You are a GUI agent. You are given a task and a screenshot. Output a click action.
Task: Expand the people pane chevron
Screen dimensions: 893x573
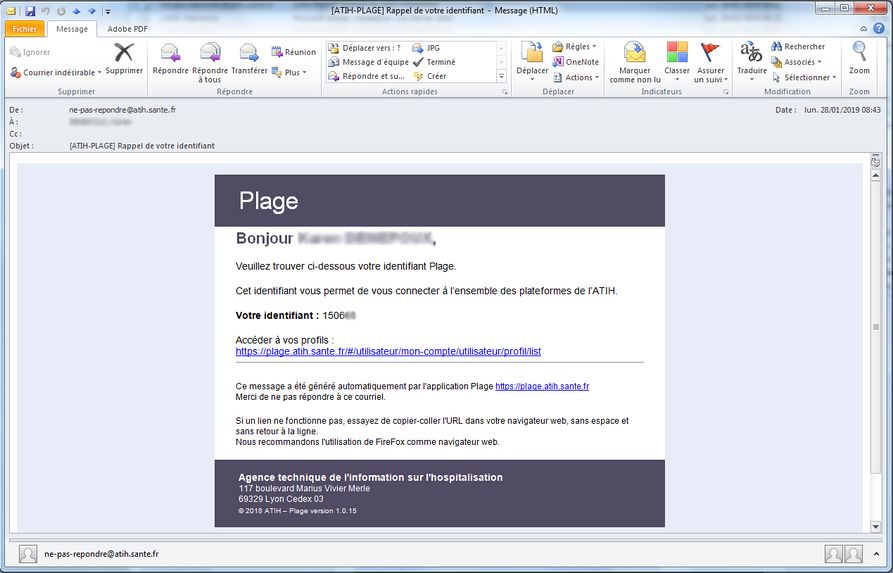point(876,554)
